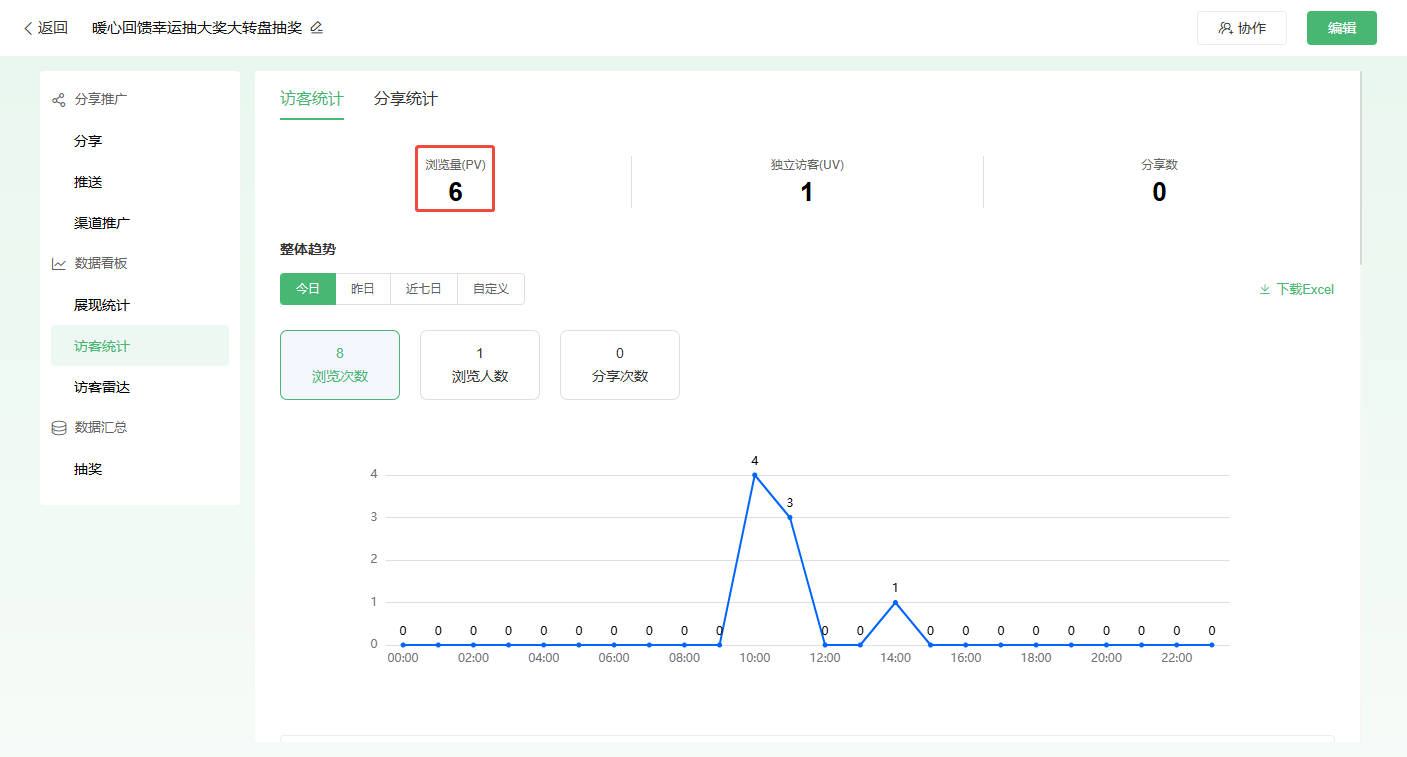Click the share icon next to 分享推广
1407x757 pixels.
click(59, 100)
